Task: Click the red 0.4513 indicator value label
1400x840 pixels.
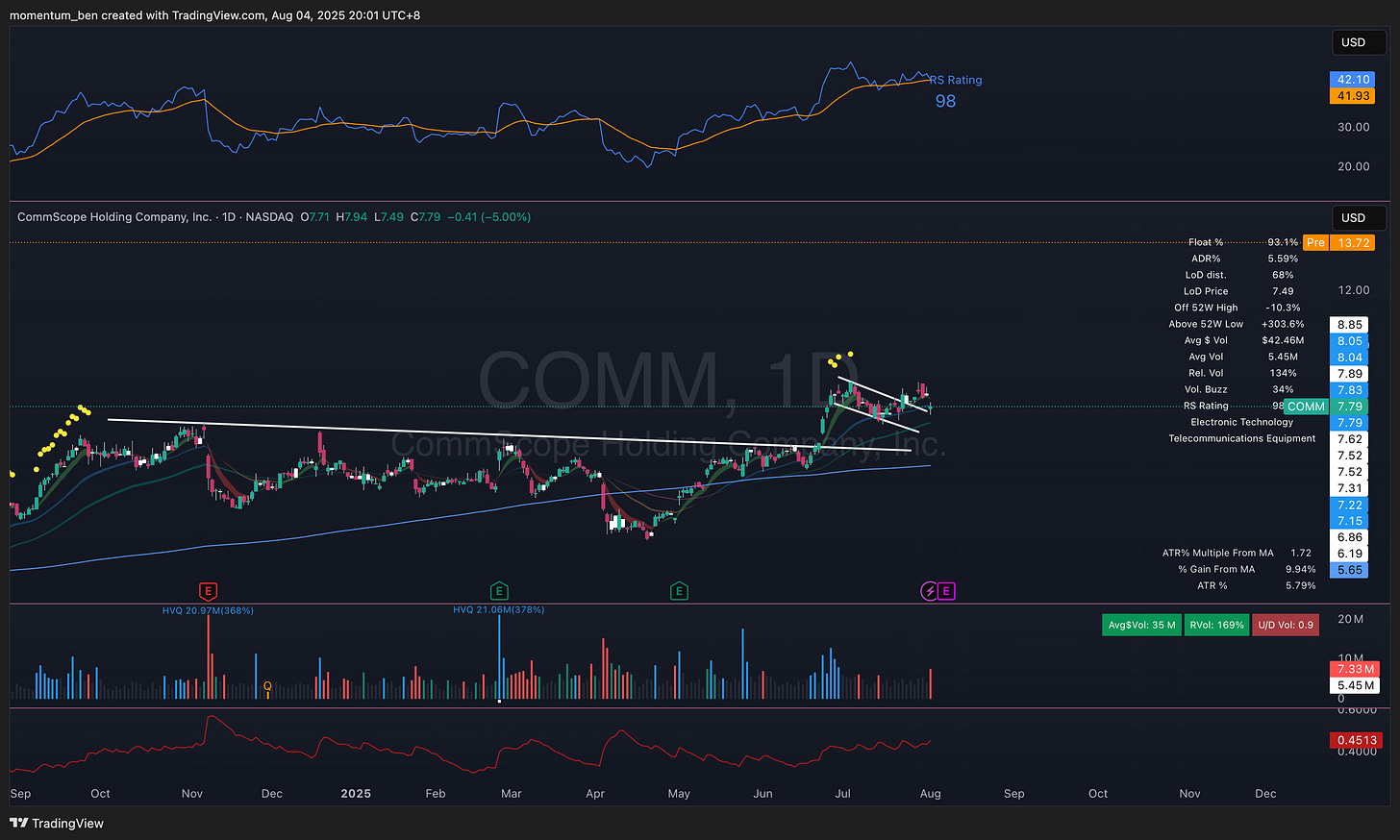Action: [1356, 740]
